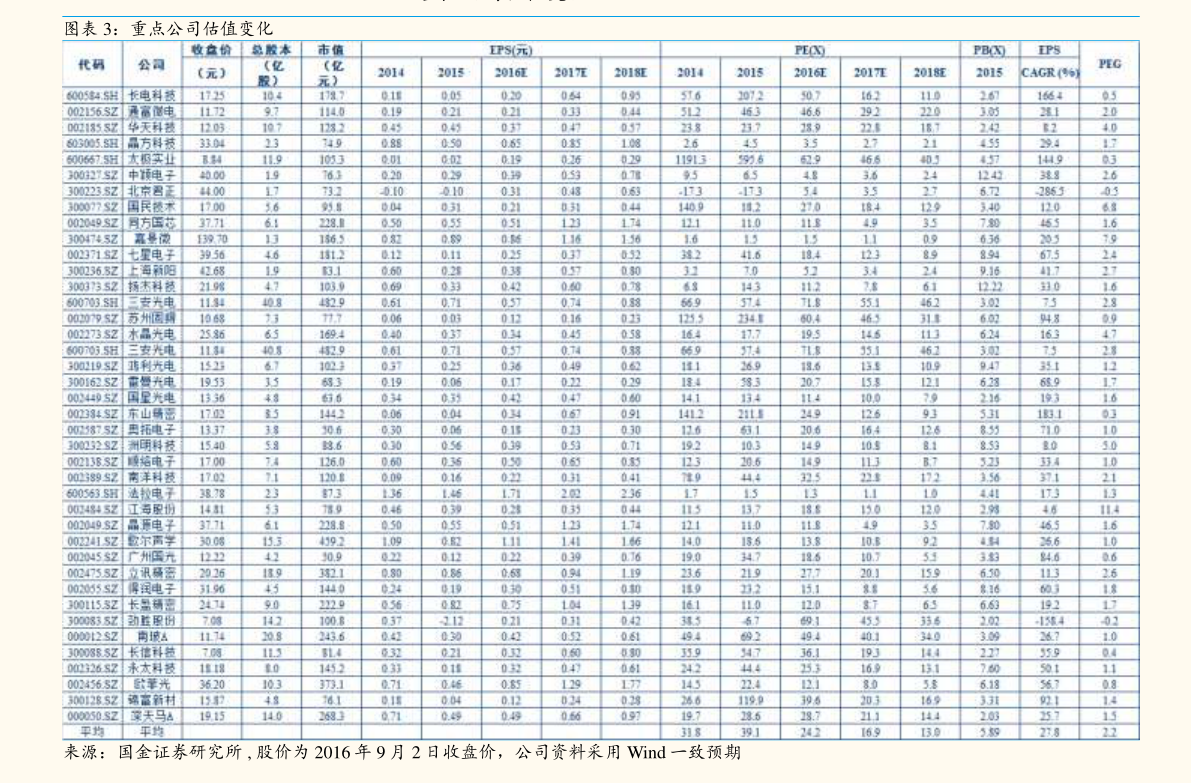Select stock code 600667.SH
Viewport: 1191px width, 783px height.
point(92,159)
